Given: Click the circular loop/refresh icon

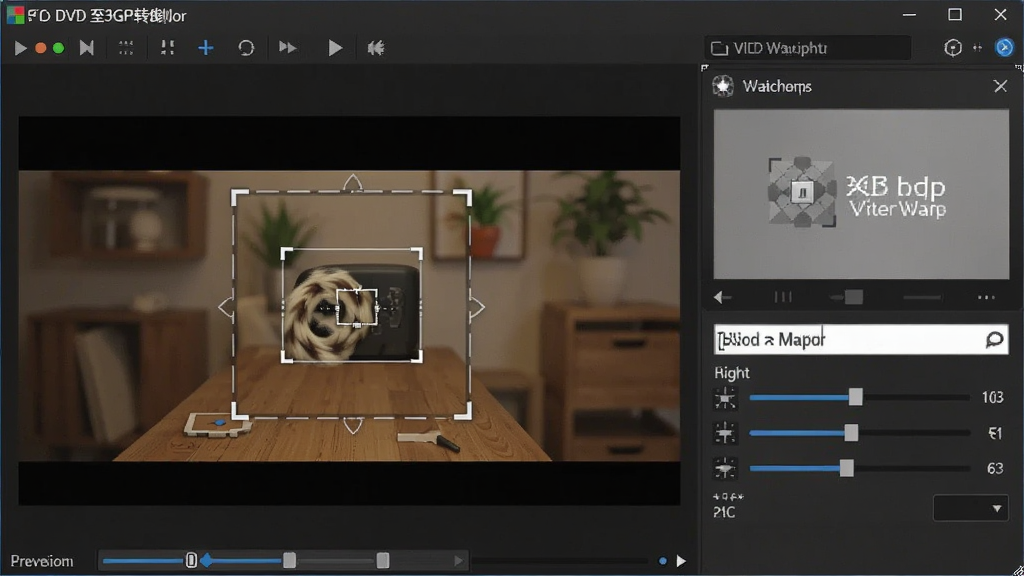Looking at the screenshot, I should 246,48.
